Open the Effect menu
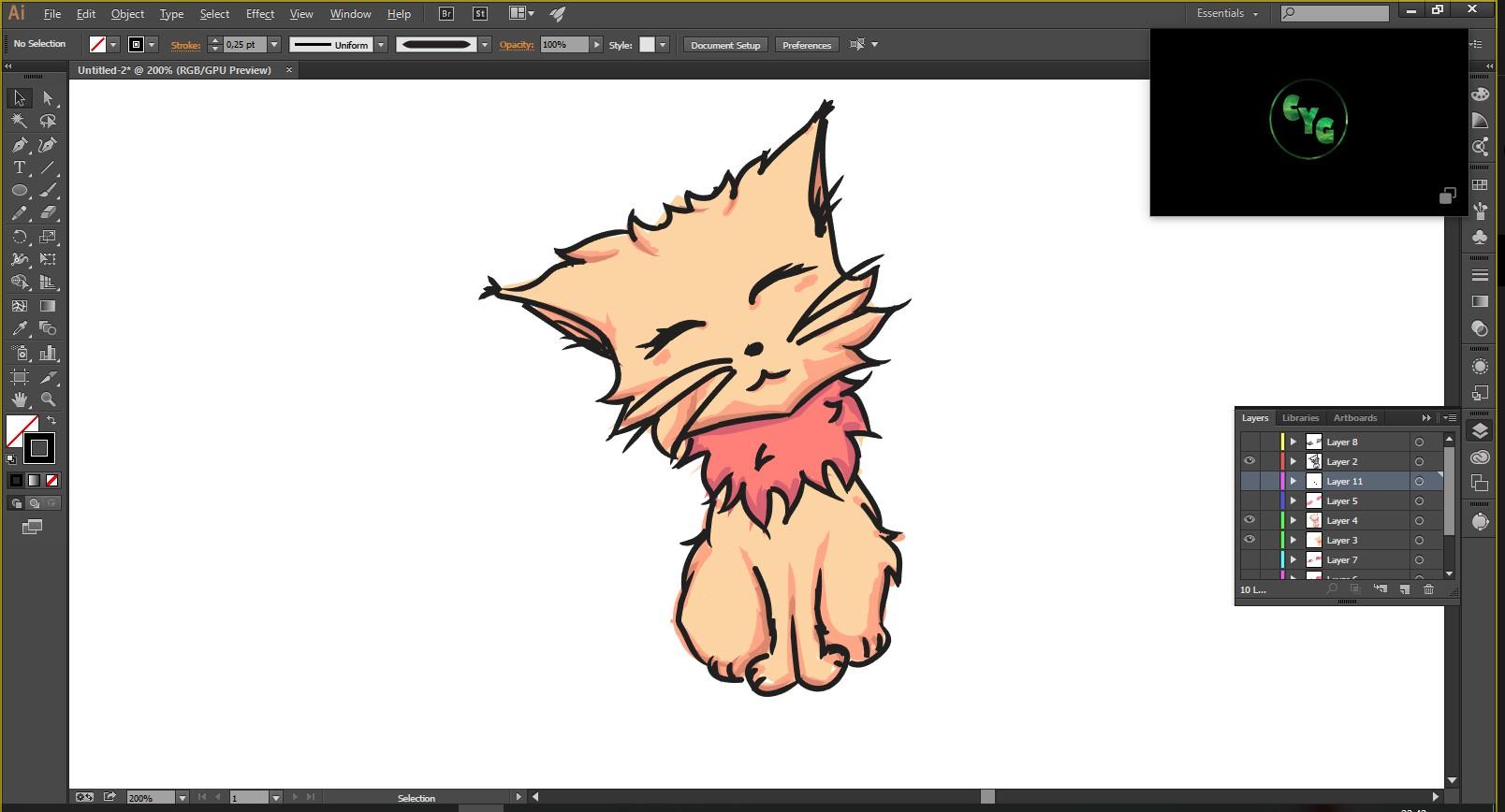1505x812 pixels. pyautogui.click(x=260, y=14)
